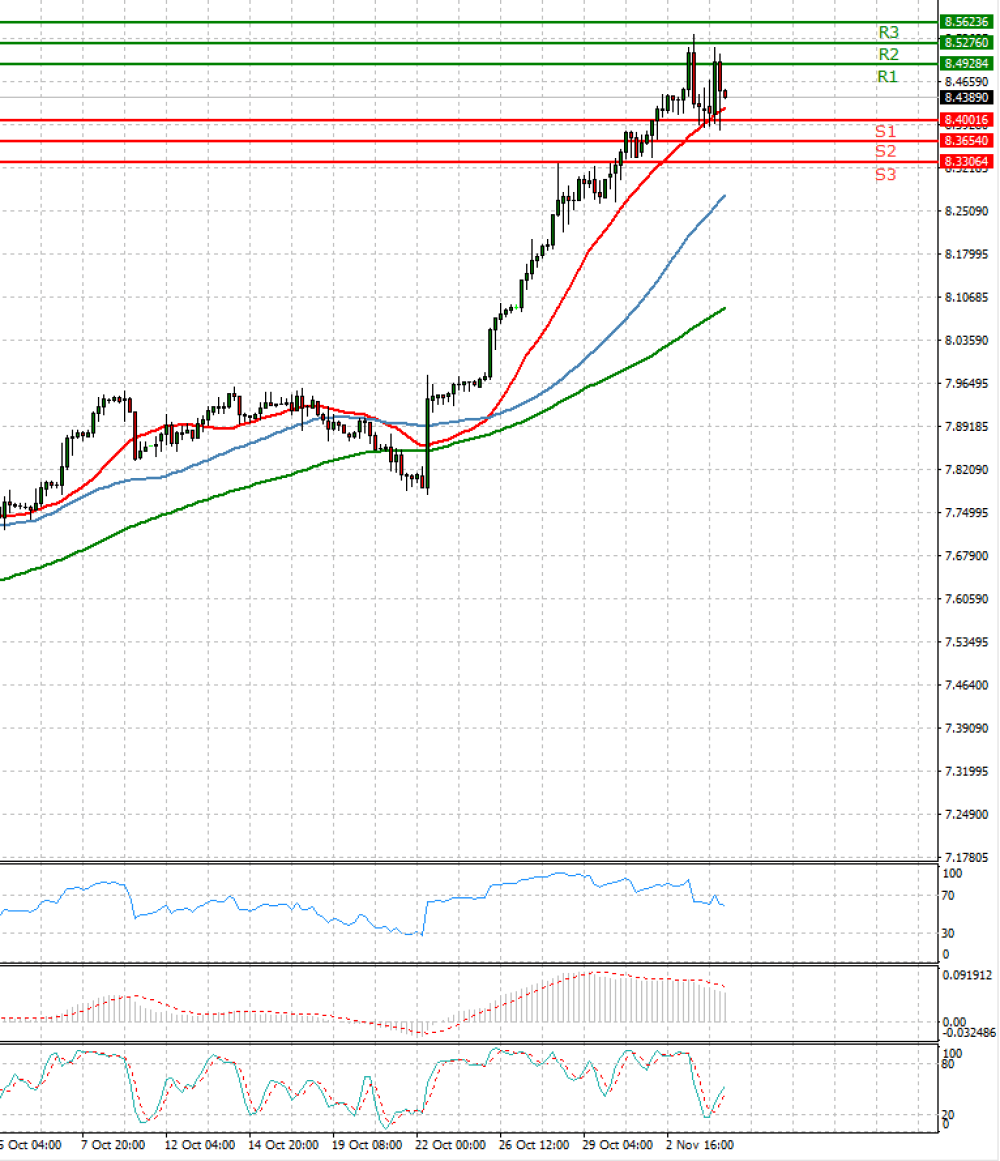The width and height of the screenshot is (1000, 1161).
Task: Click the 20 level on the stochastic scale
Action: 947,1114
